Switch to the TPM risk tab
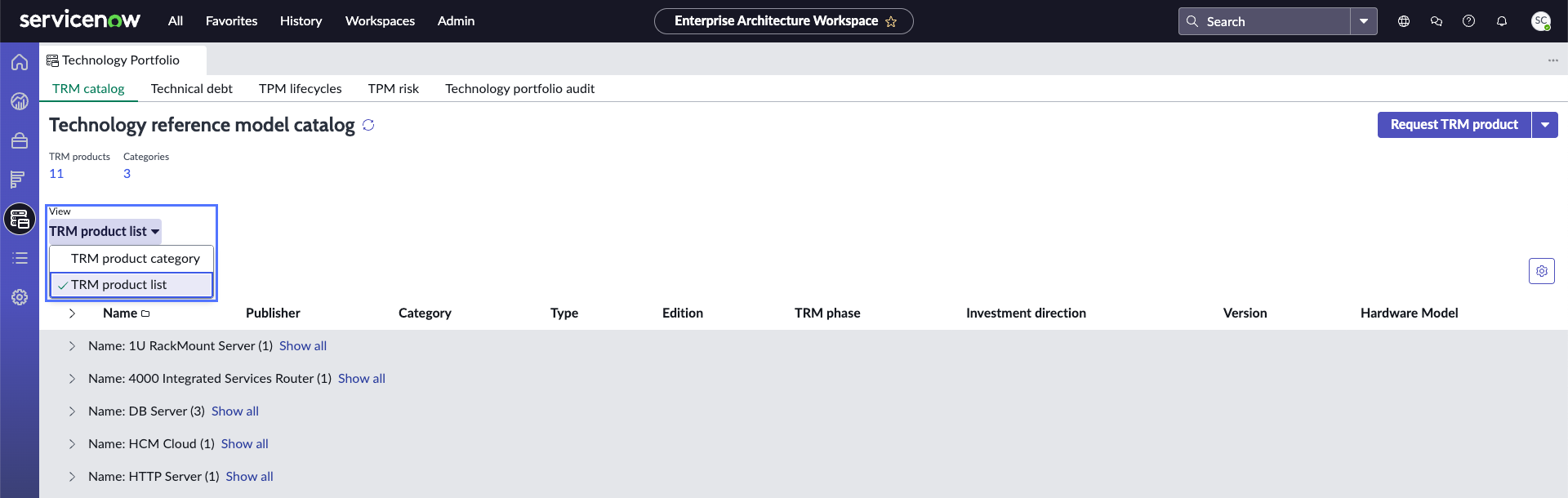 click(393, 89)
